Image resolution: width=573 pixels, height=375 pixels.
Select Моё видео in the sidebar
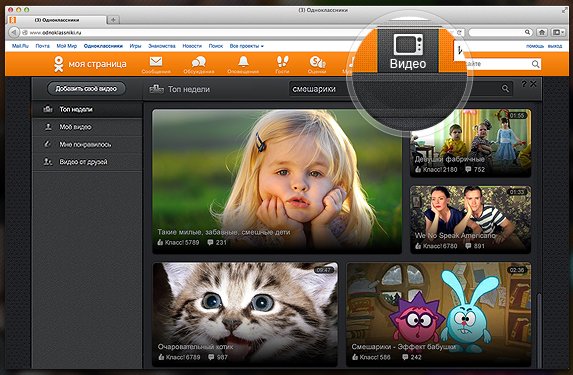[87, 127]
